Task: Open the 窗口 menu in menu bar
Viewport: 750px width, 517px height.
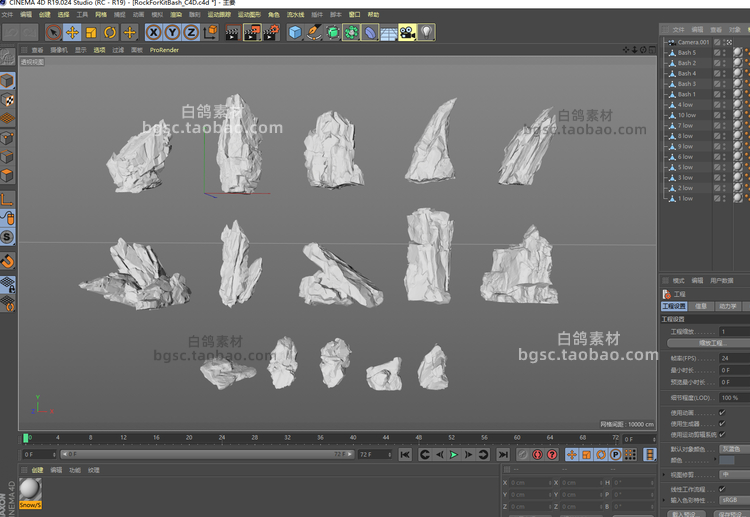Action: (x=354, y=15)
